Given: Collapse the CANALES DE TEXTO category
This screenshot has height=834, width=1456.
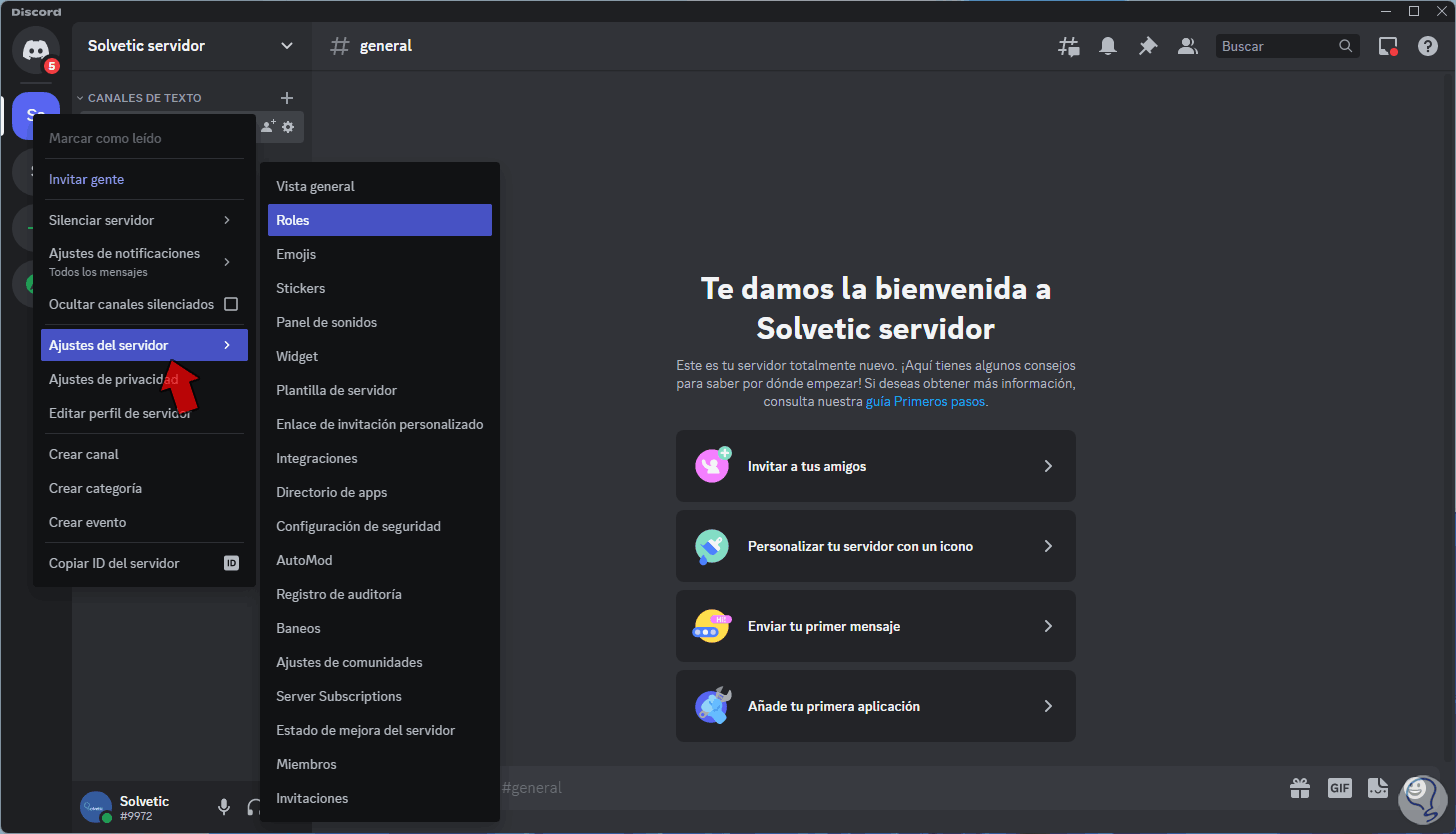Looking at the screenshot, I should pyautogui.click(x=140, y=98).
